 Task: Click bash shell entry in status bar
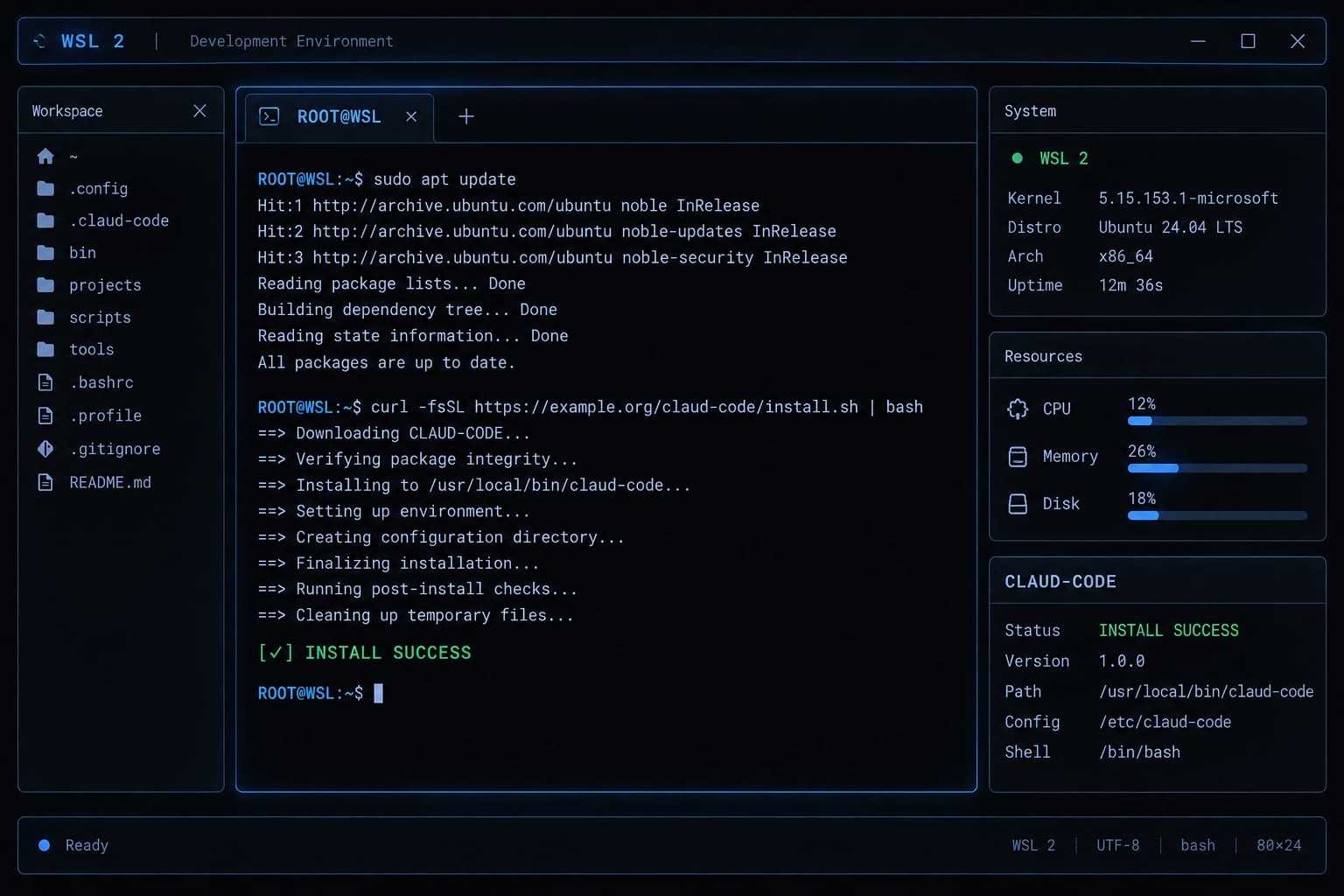point(1198,845)
